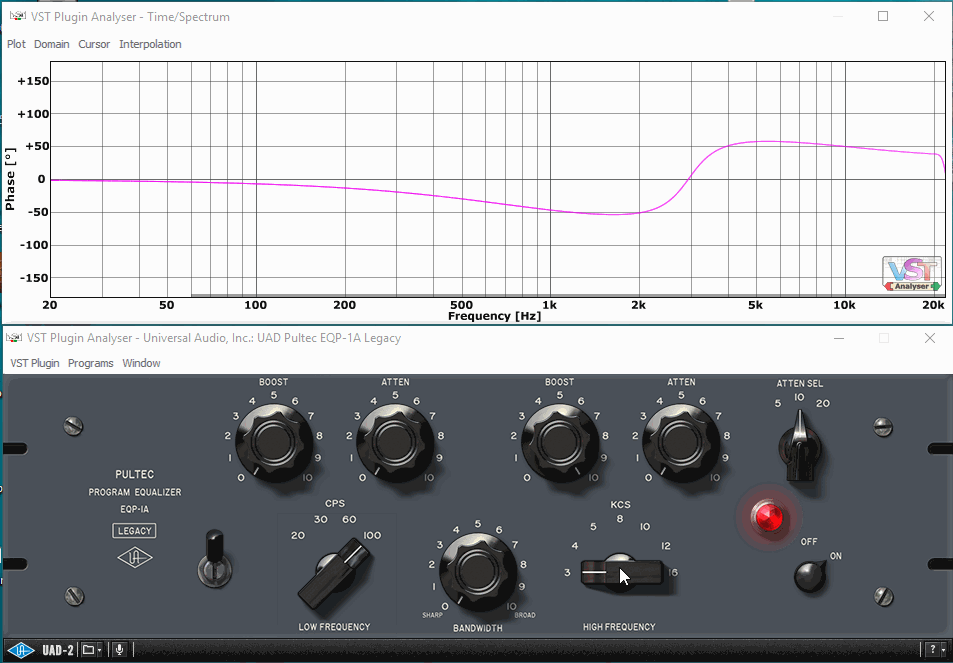Click the UA diamond logo in the UAD-2 toolbar
Screen dimensions: 953x663
(x=21, y=650)
